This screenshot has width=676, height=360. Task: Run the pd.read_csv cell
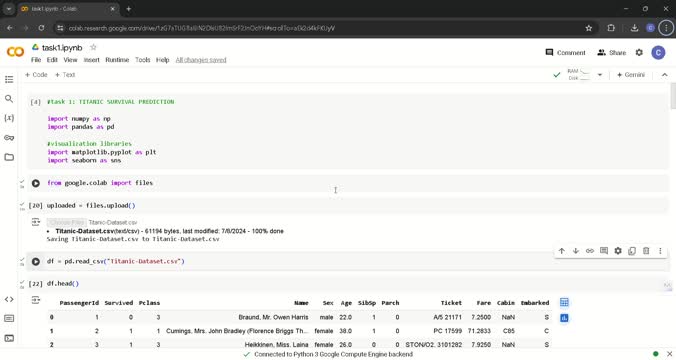36,261
